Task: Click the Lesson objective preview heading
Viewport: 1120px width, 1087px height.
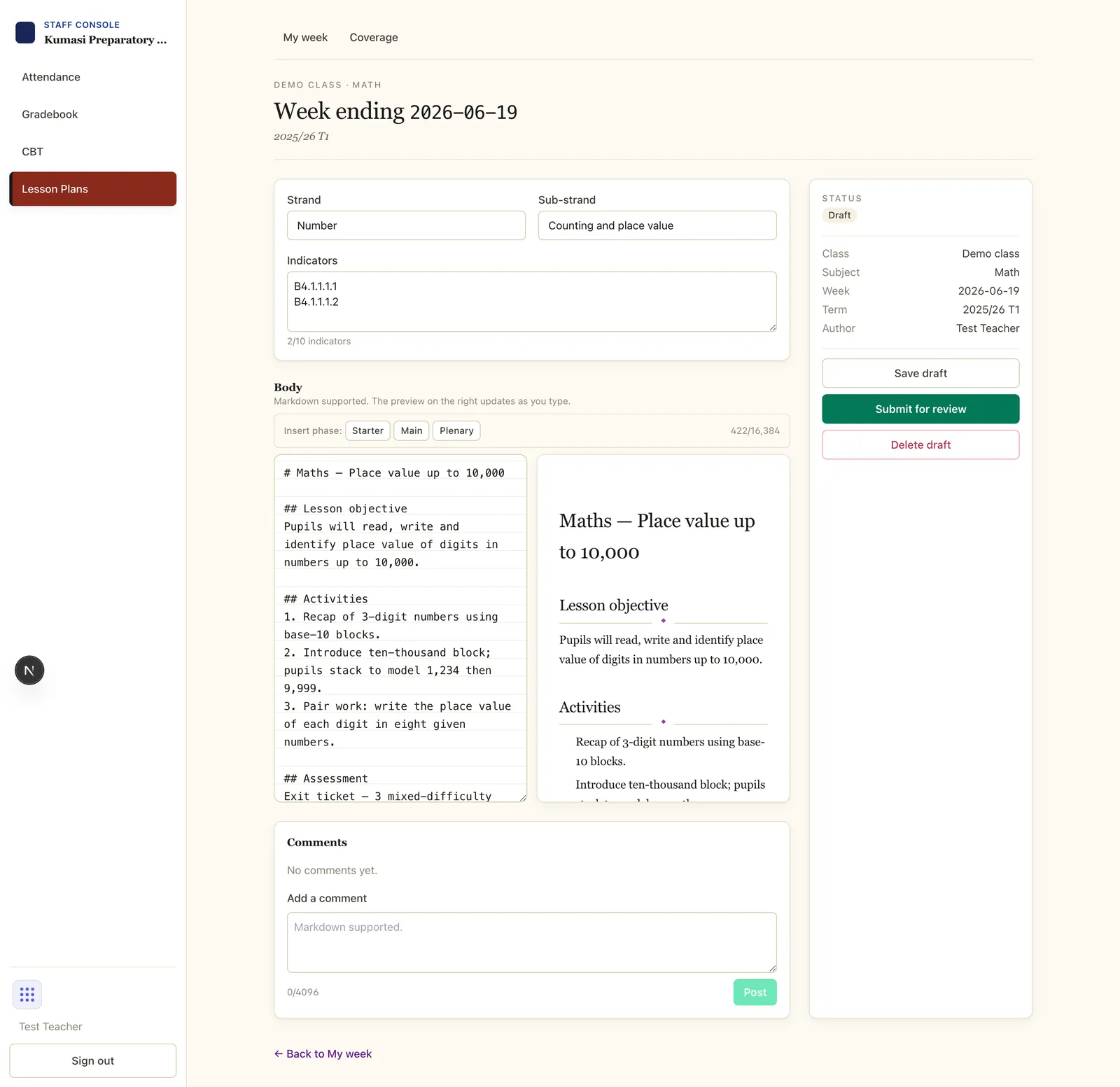Action: click(613, 605)
